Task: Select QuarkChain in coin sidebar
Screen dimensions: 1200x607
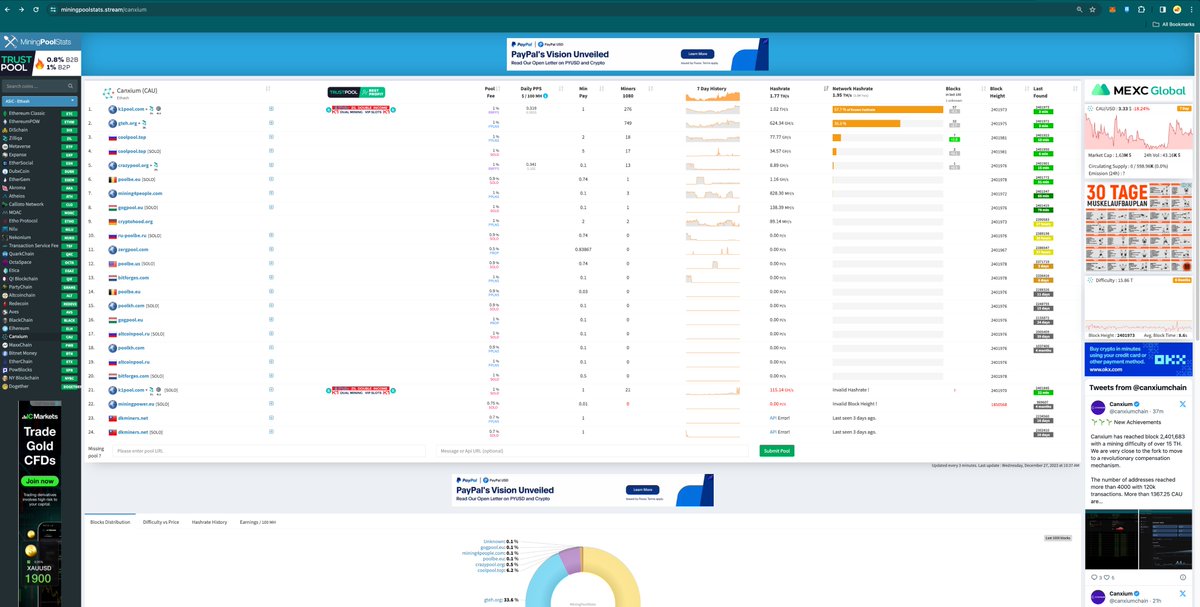Action: click(x=21, y=253)
